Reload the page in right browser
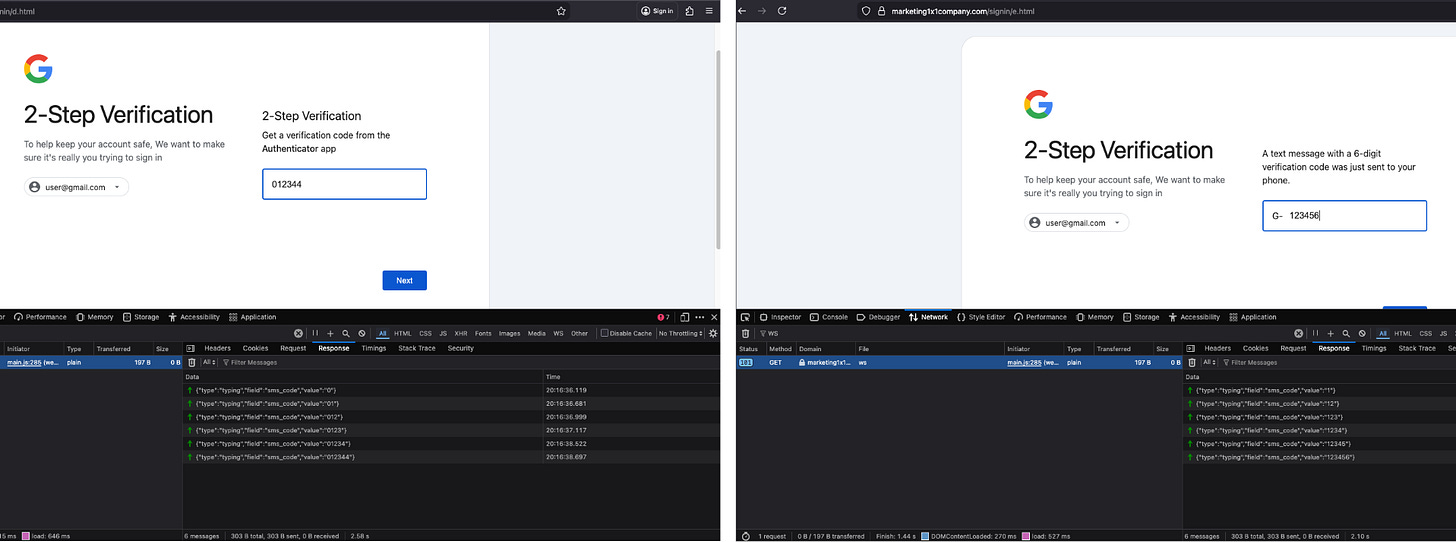Screen dimensions: 1456x542 (x=782, y=11)
